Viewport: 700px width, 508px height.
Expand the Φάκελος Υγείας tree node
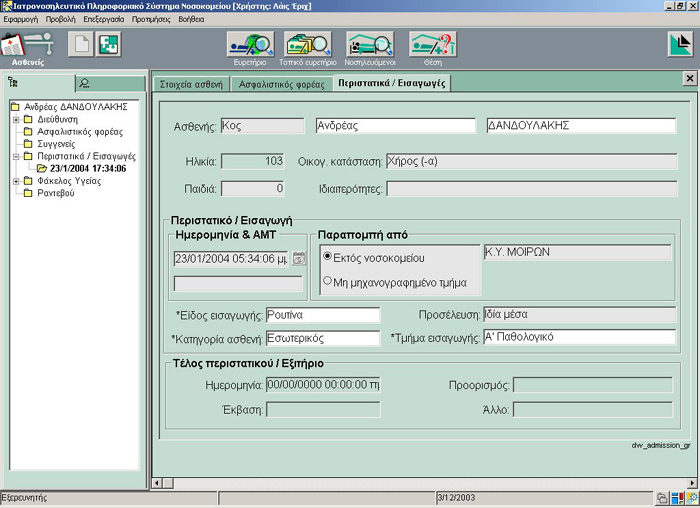pyautogui.click(x=16, y=181)
